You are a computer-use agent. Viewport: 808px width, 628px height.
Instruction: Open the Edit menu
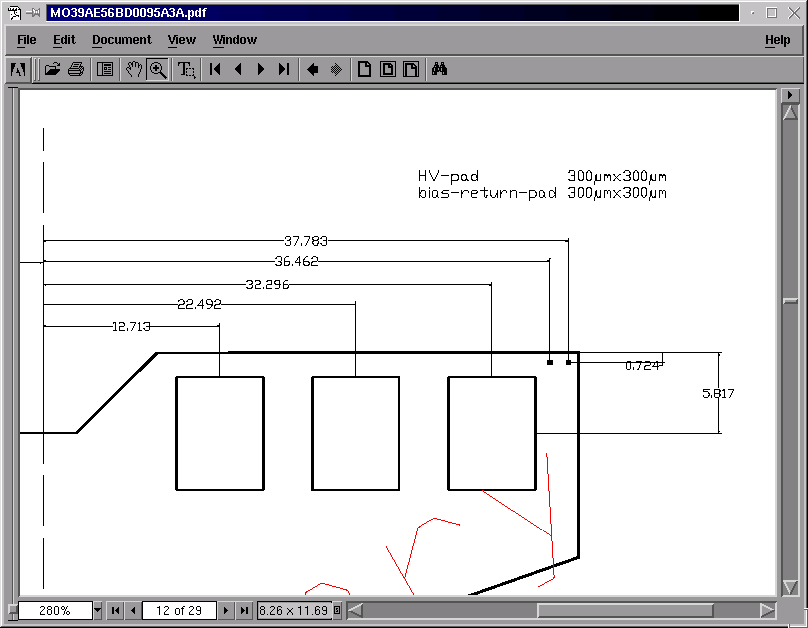click(64, 40)
